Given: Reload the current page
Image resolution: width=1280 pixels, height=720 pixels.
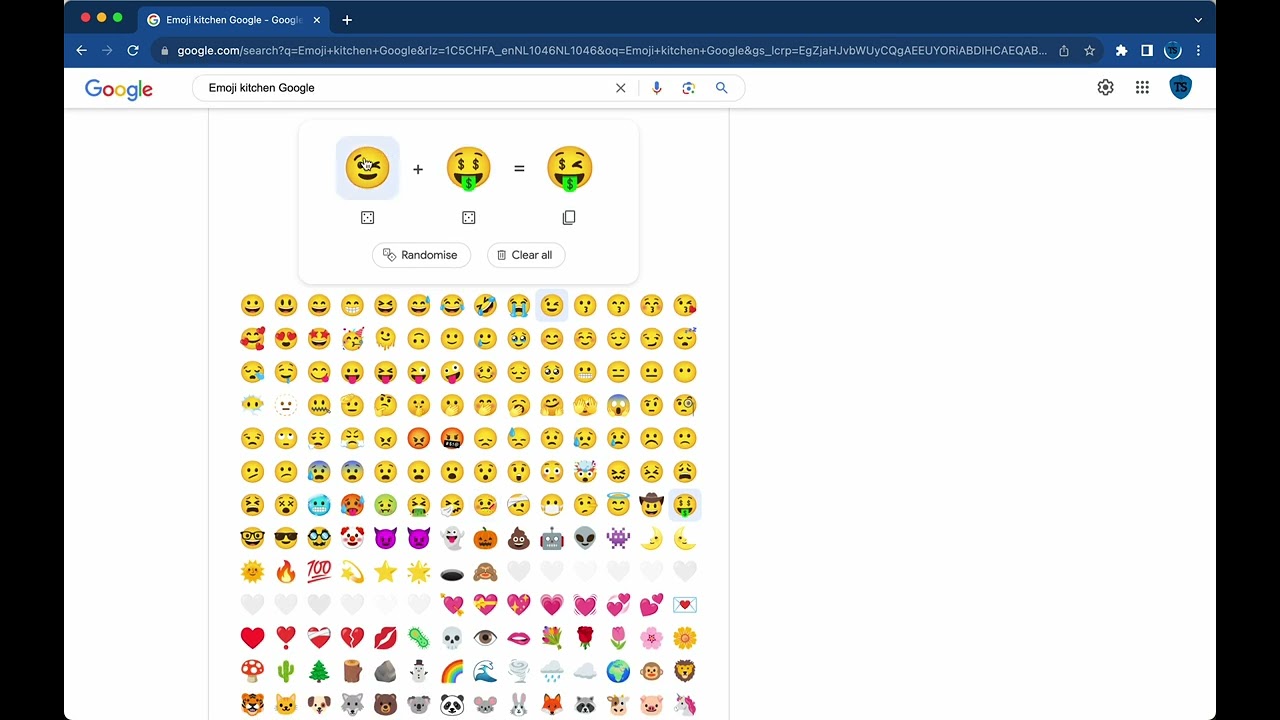Looking at the screenshot, I should coord(133,50).
